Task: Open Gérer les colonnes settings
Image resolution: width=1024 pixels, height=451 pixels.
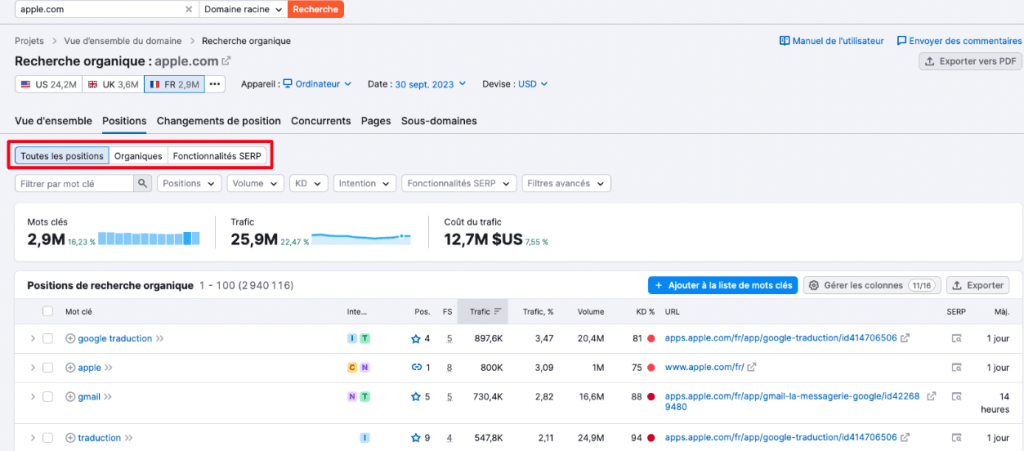Action: coord(872,285)
